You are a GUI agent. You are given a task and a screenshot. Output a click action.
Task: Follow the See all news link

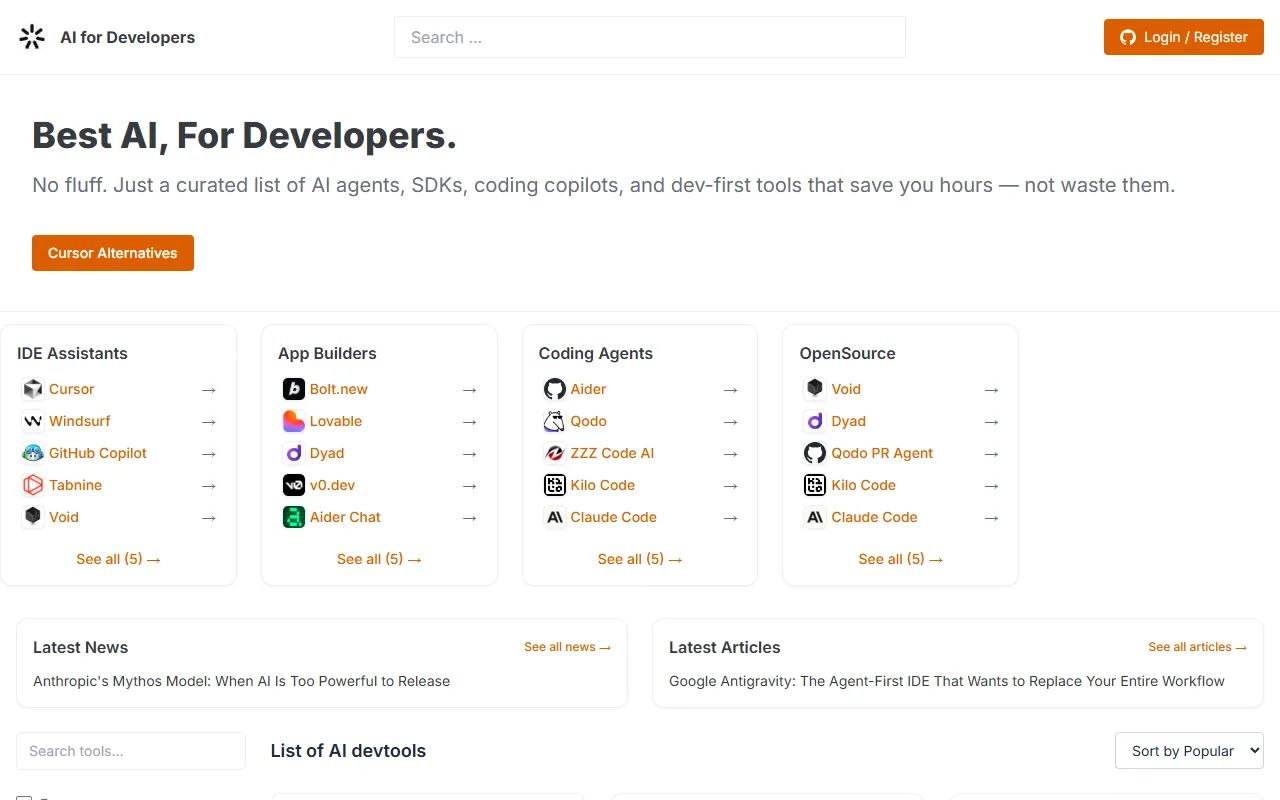(567, 647)
